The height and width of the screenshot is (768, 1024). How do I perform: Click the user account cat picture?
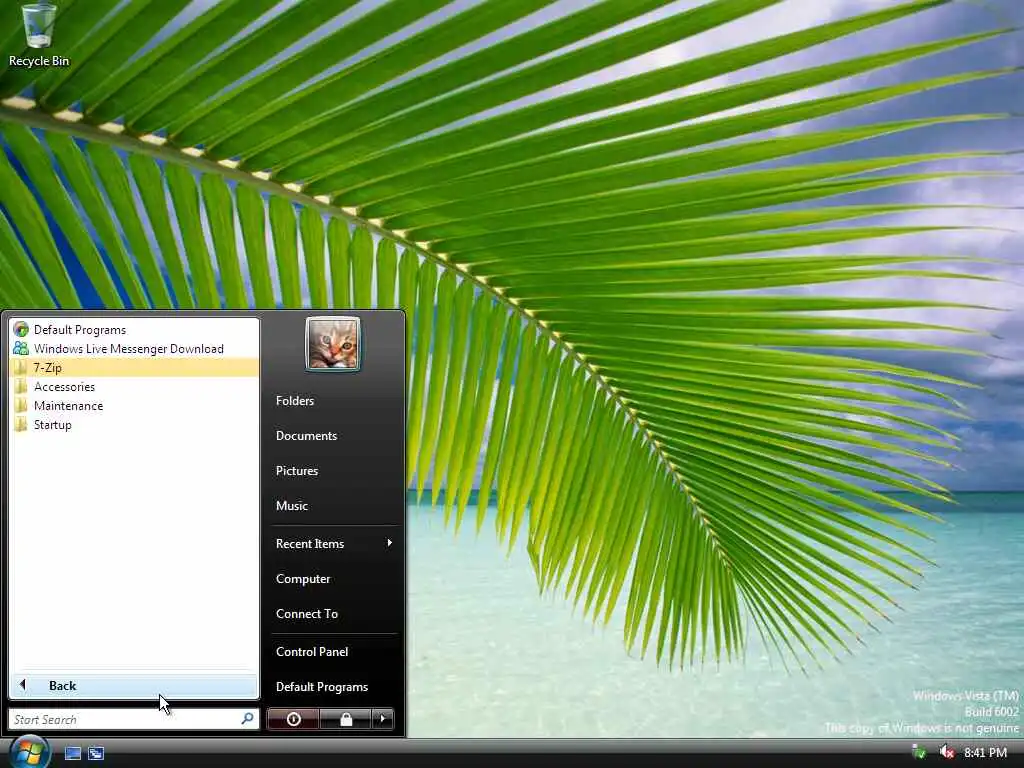[x=332, y=344]
